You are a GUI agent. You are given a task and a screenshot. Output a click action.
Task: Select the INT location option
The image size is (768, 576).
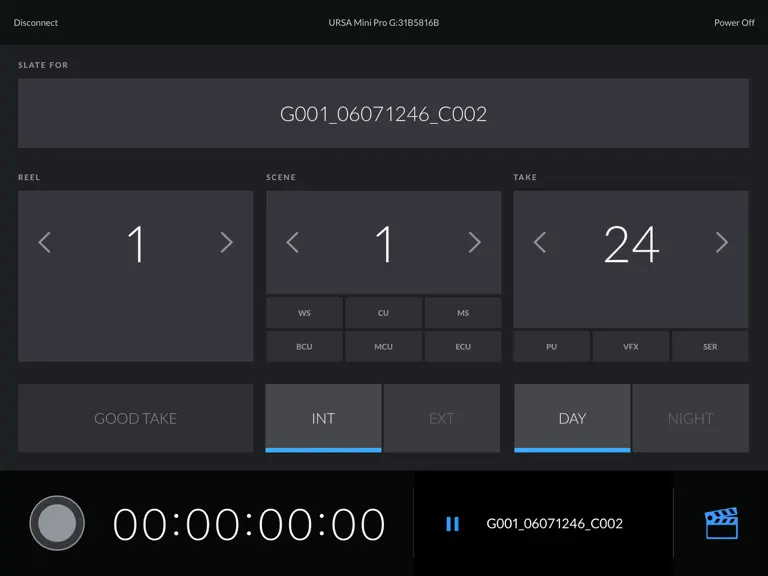click(323, 418)
